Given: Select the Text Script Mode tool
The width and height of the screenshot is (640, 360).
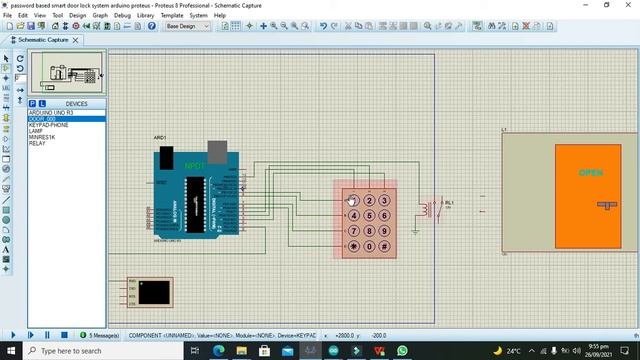Looking at the screenshot, I should 6,98.
